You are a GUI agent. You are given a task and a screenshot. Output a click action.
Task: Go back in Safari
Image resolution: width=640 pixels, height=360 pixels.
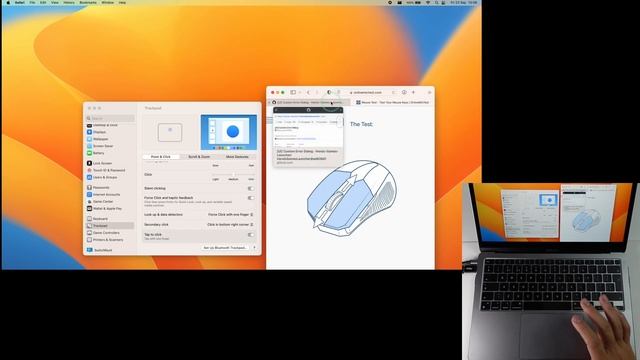click(x=308, y=92)
